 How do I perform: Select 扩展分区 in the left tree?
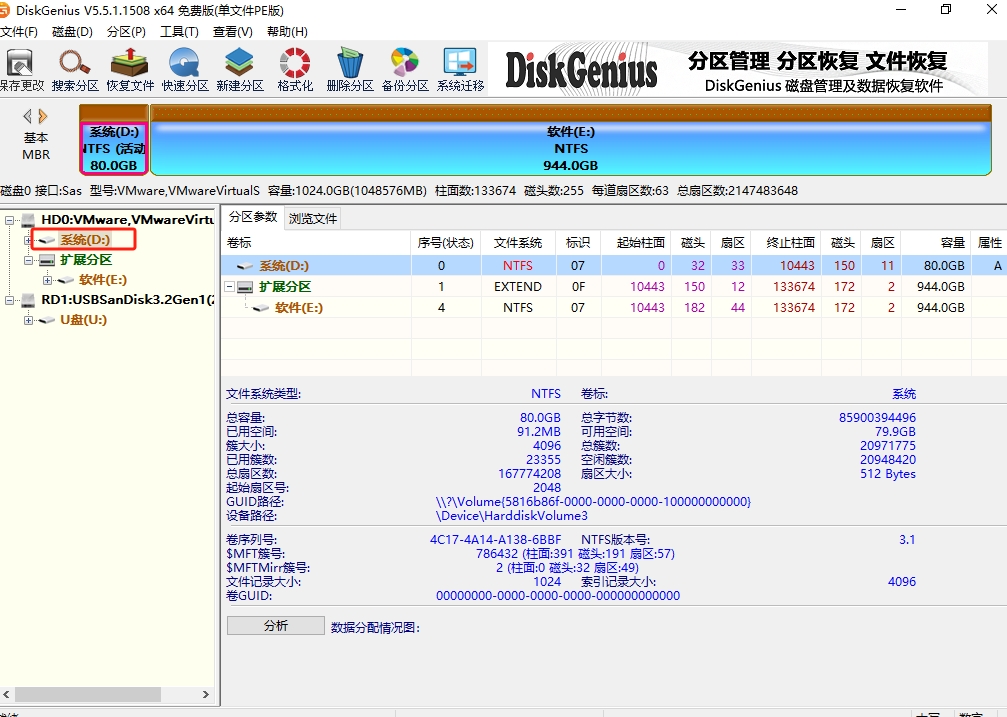tap(86, 260)
